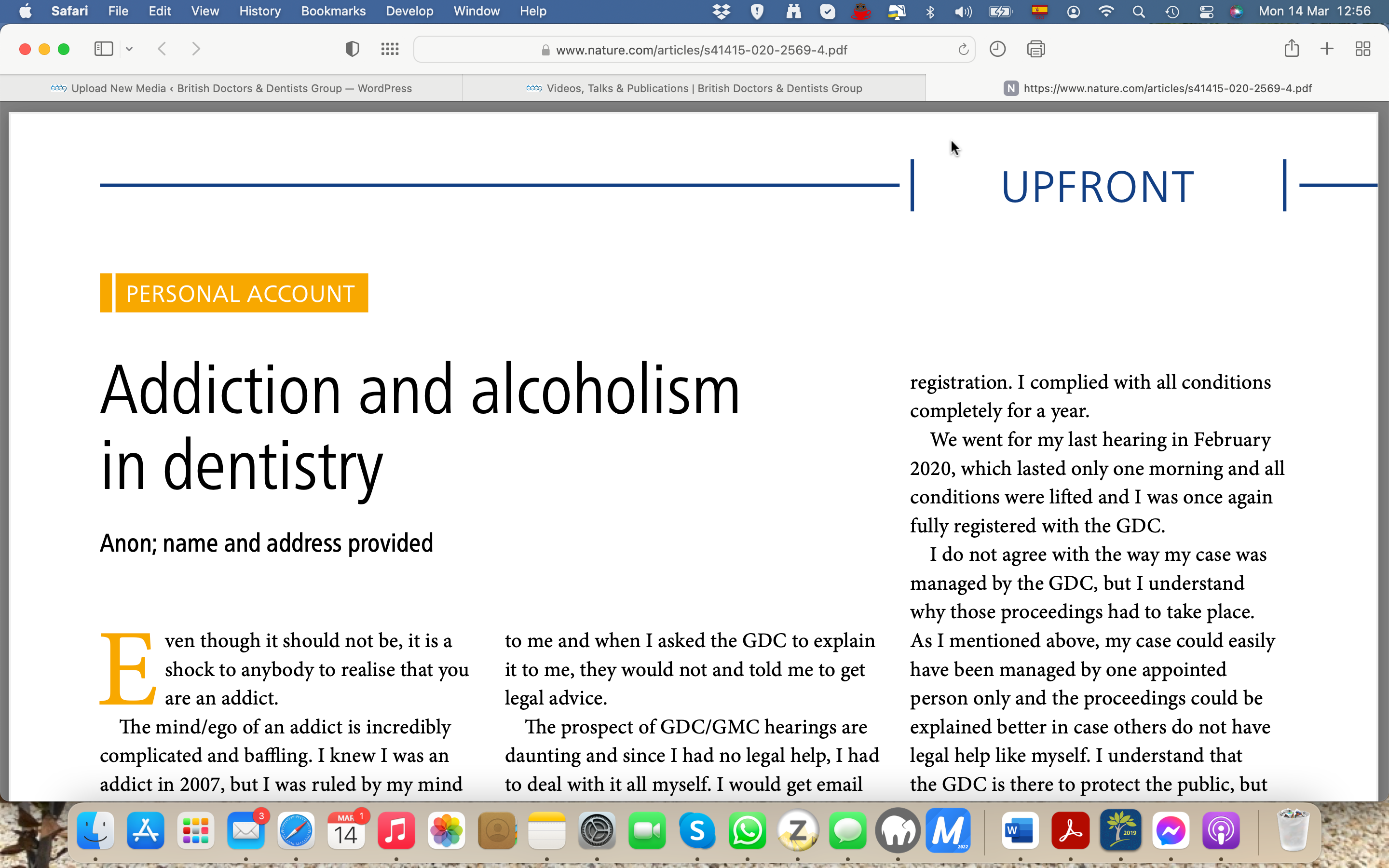Image resolution: width=1389 pixels, height=868 pixels.
Task: Open the sidebar options dropdown arrow
Action: tap(129, 49)
